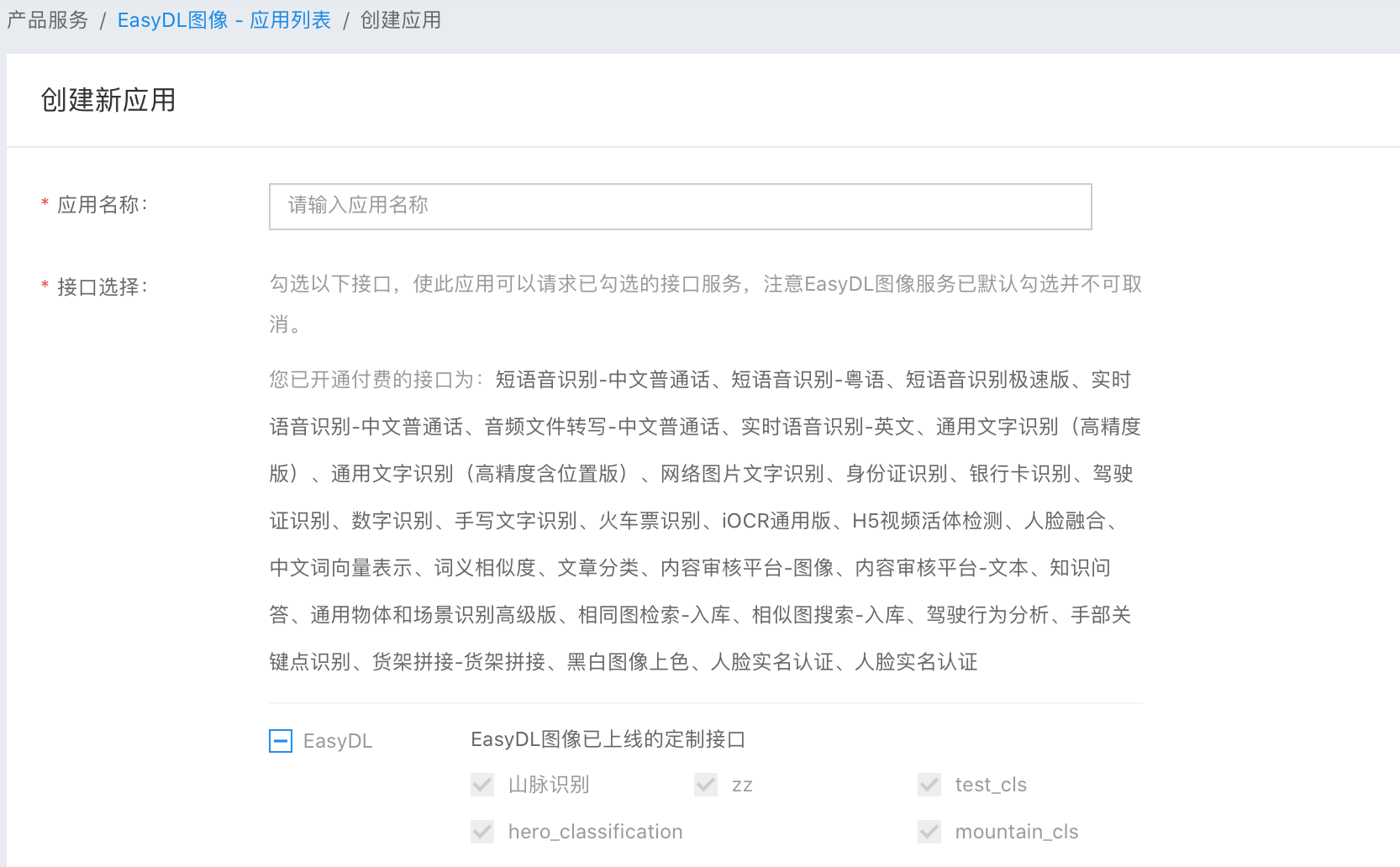Go to 产品服务 in the breadcrumb
The width and height of the screenshot is (1400, 867).
click(x=47, y=20)
